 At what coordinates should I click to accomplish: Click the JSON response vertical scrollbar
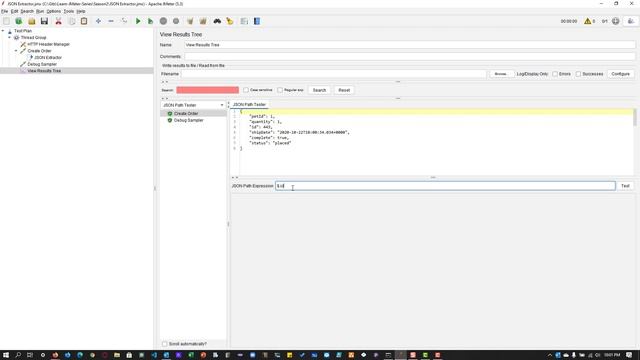(634, 117)
